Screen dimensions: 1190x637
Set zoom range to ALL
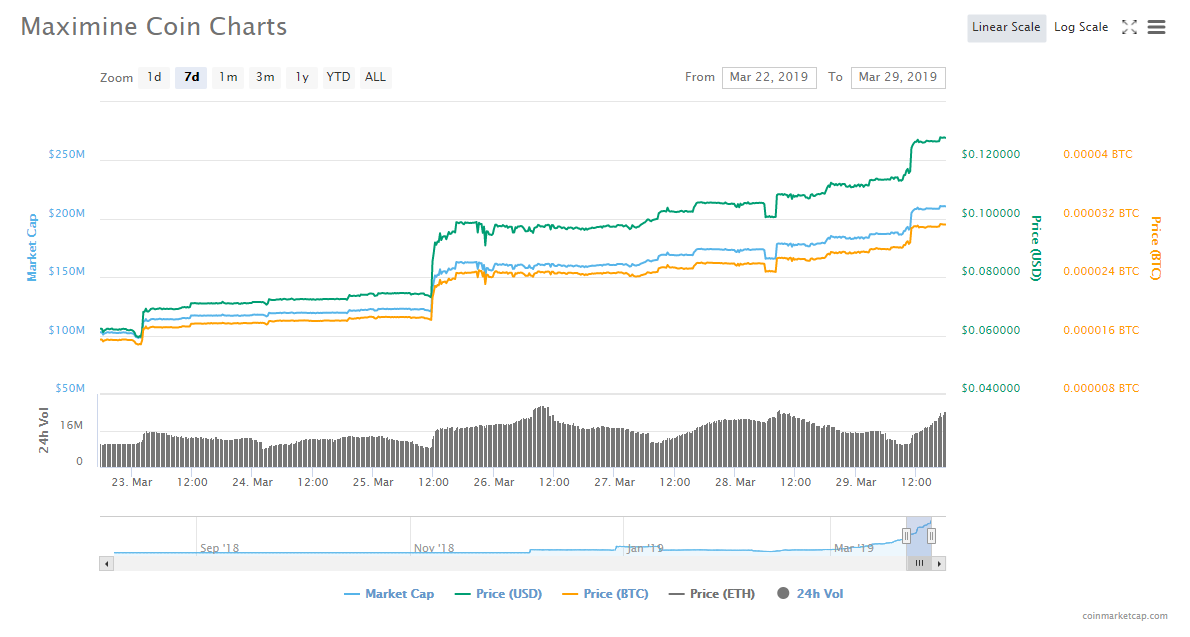coord(375,77)
